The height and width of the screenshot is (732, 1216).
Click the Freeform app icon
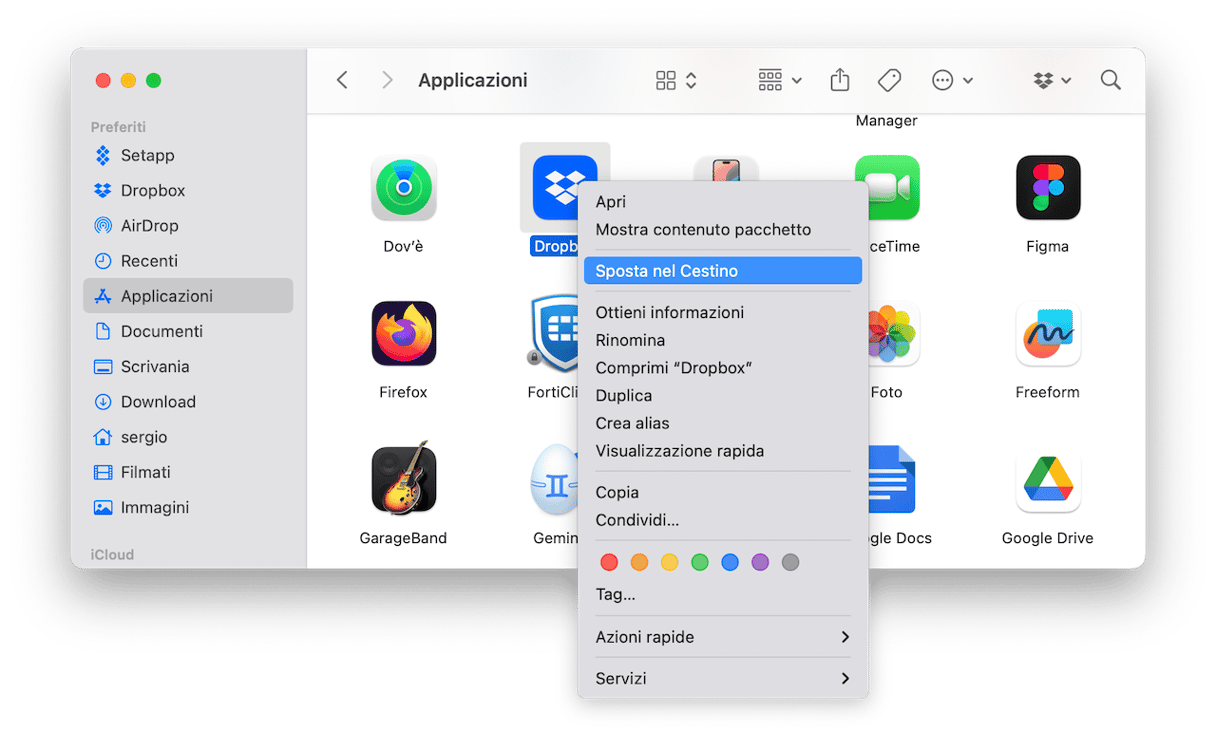[1047, 334]
